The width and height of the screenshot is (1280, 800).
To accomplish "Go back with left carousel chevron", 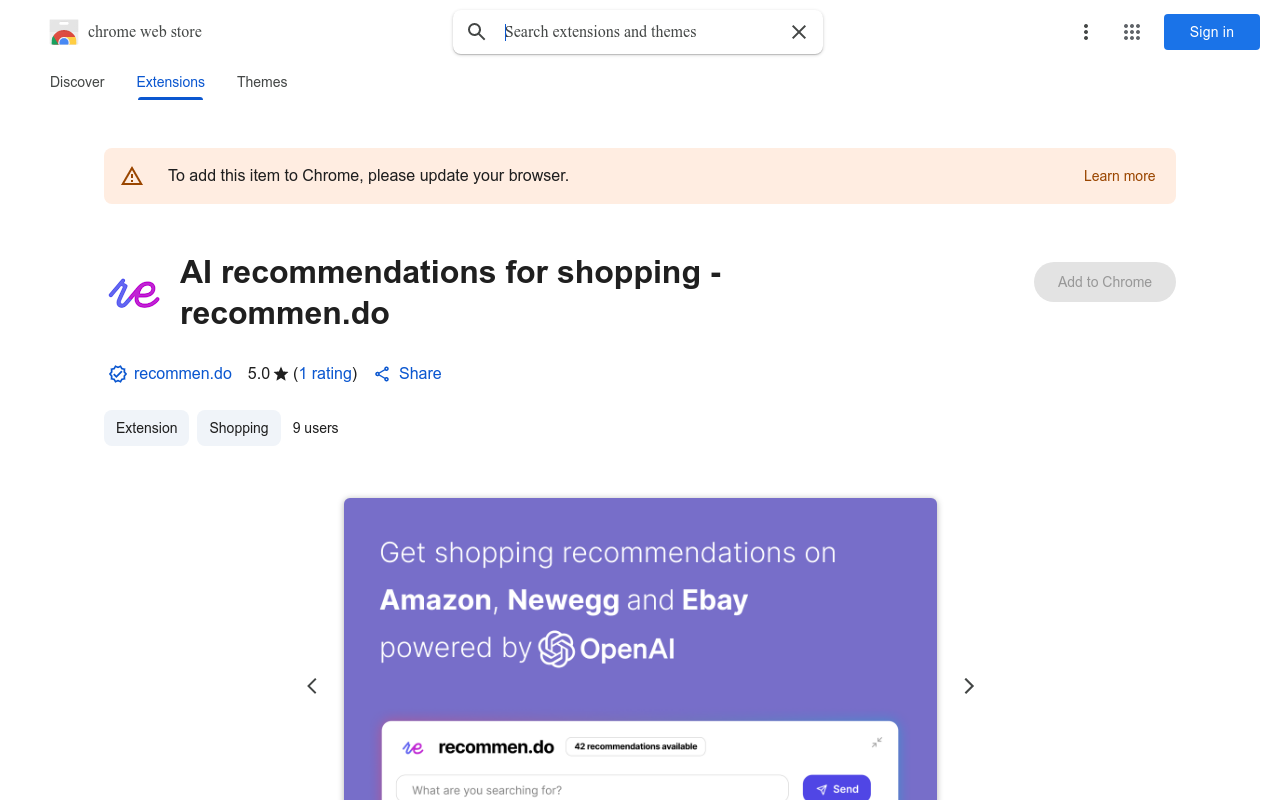I will point(312,686).
